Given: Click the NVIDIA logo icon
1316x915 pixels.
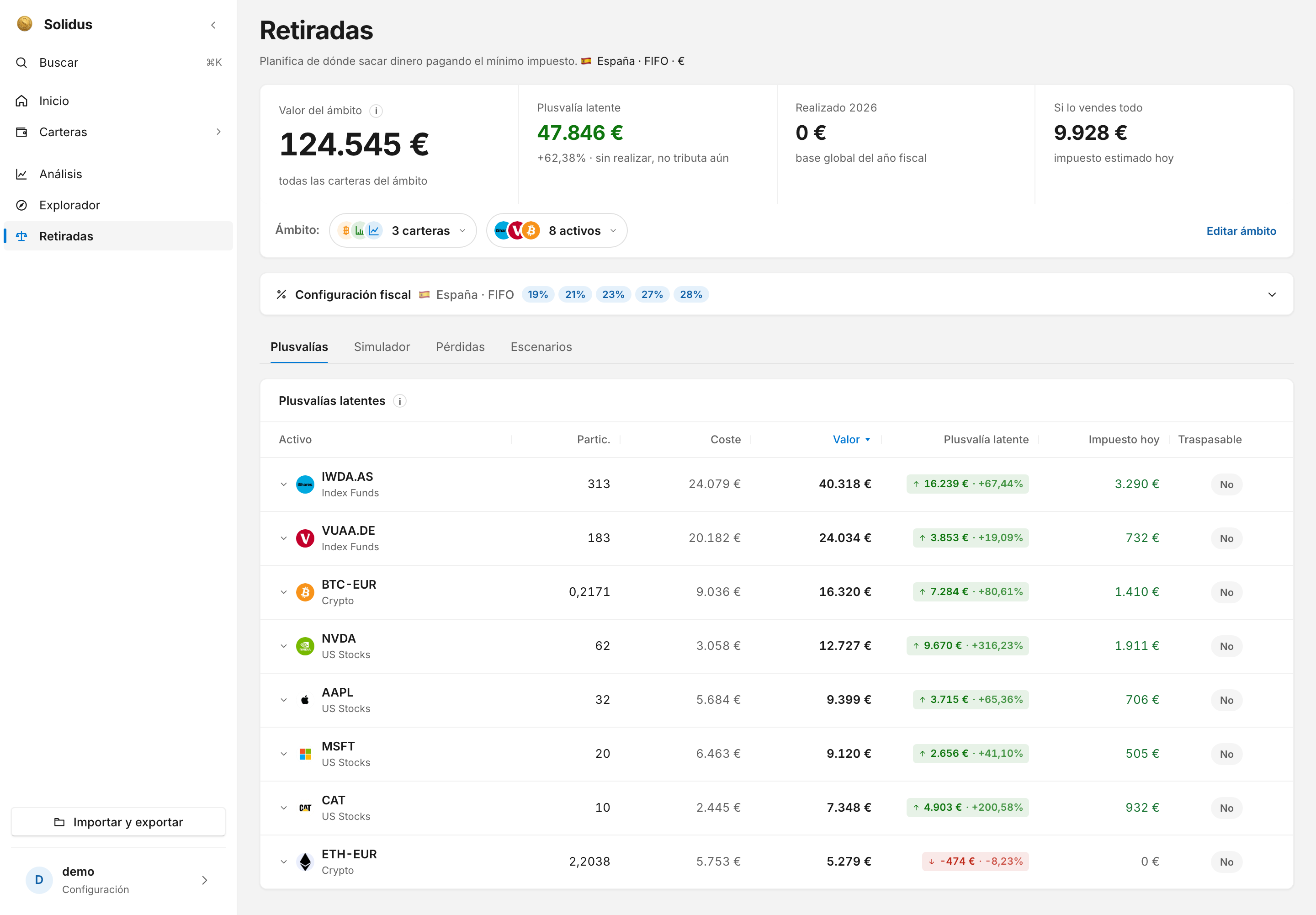Looking at the screenshot, I should [x=305, y=646].
